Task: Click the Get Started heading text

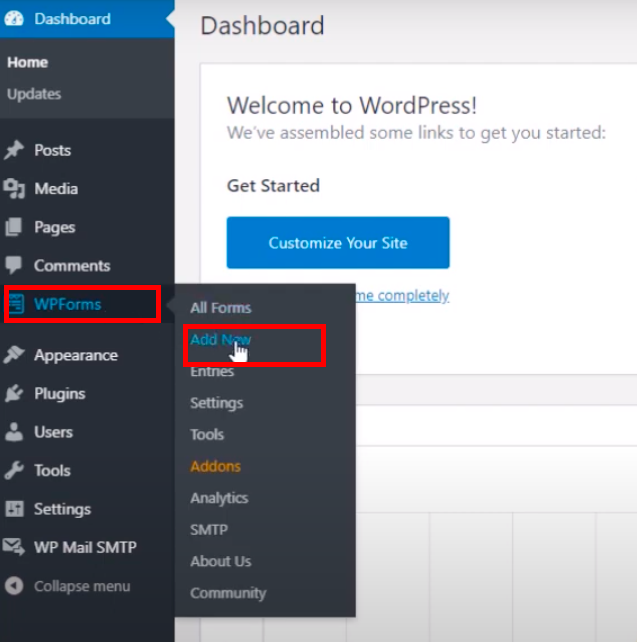Action: (x=273, y=186)
